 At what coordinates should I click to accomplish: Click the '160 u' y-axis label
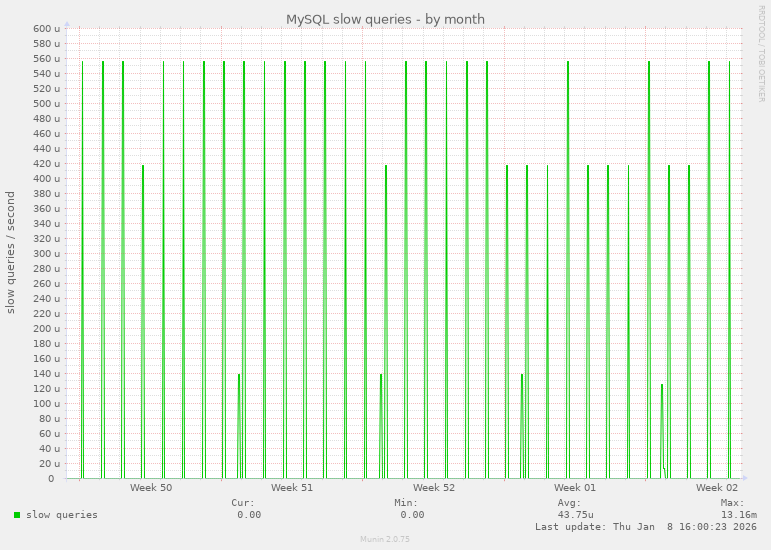47,358
